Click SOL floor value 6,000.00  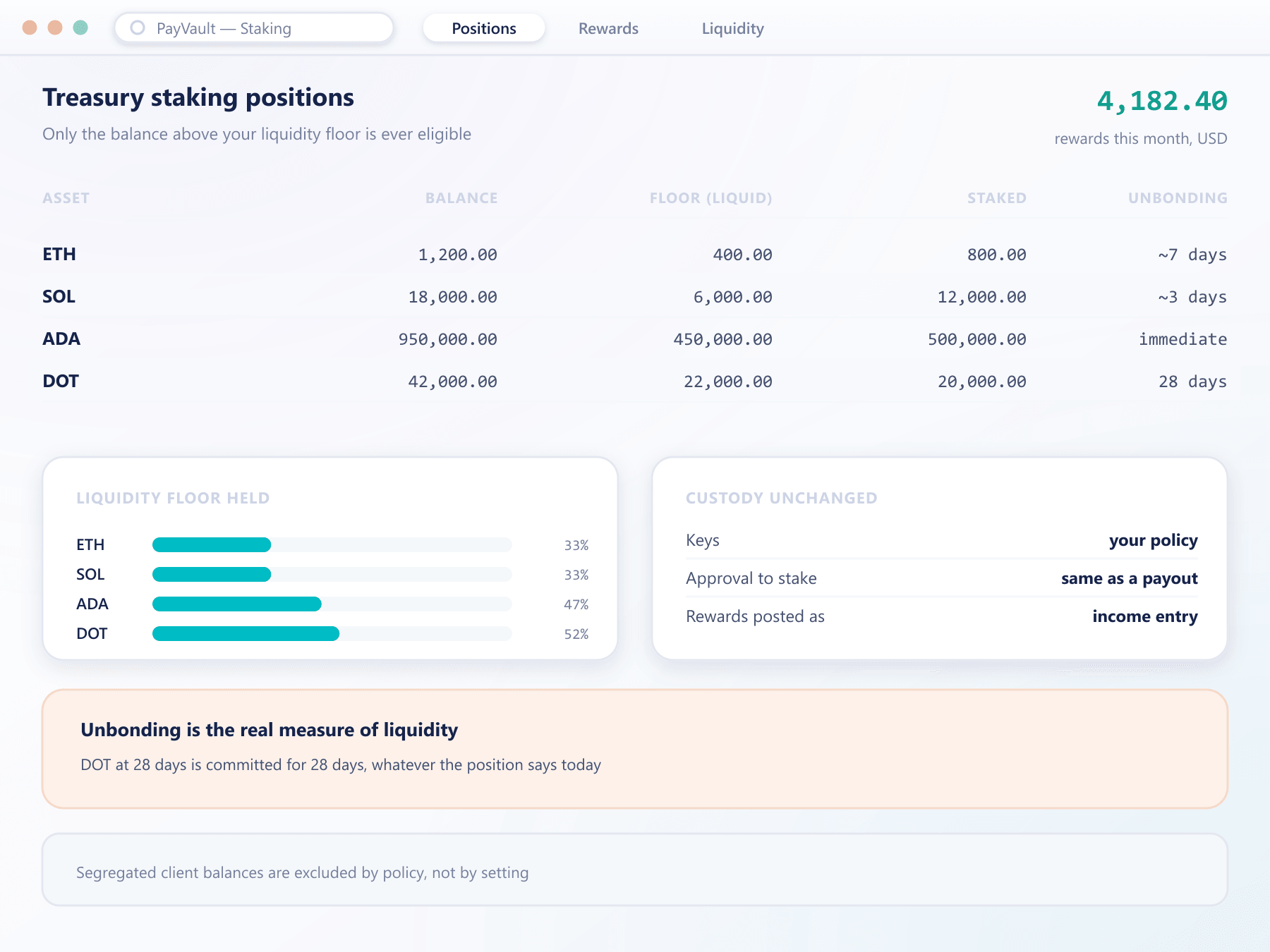coord(733,297)
